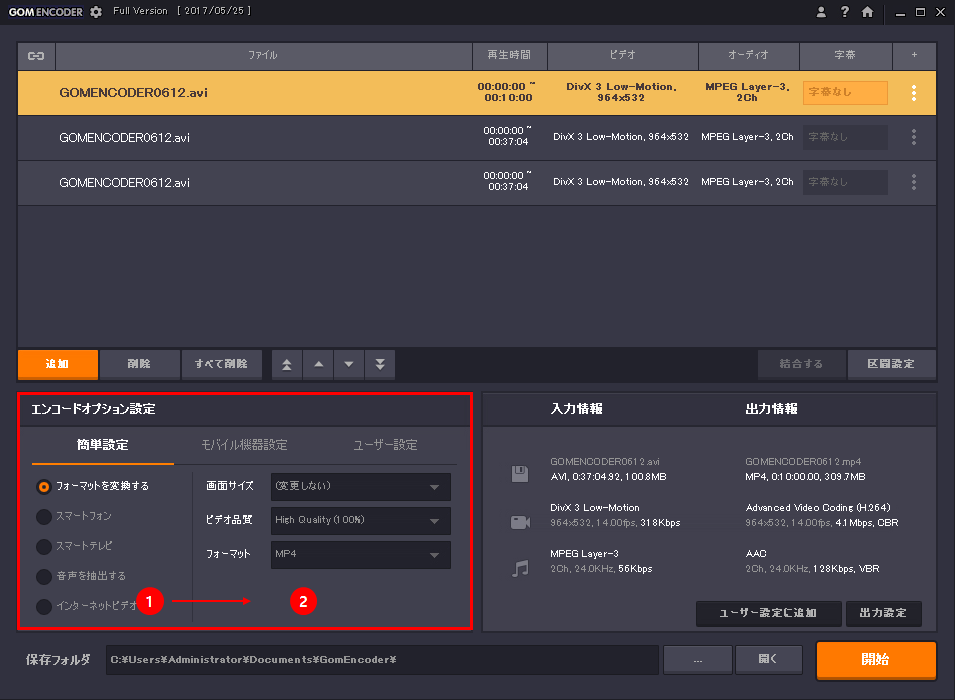Switch to モバイル機器設定 tab

point(244,445)
